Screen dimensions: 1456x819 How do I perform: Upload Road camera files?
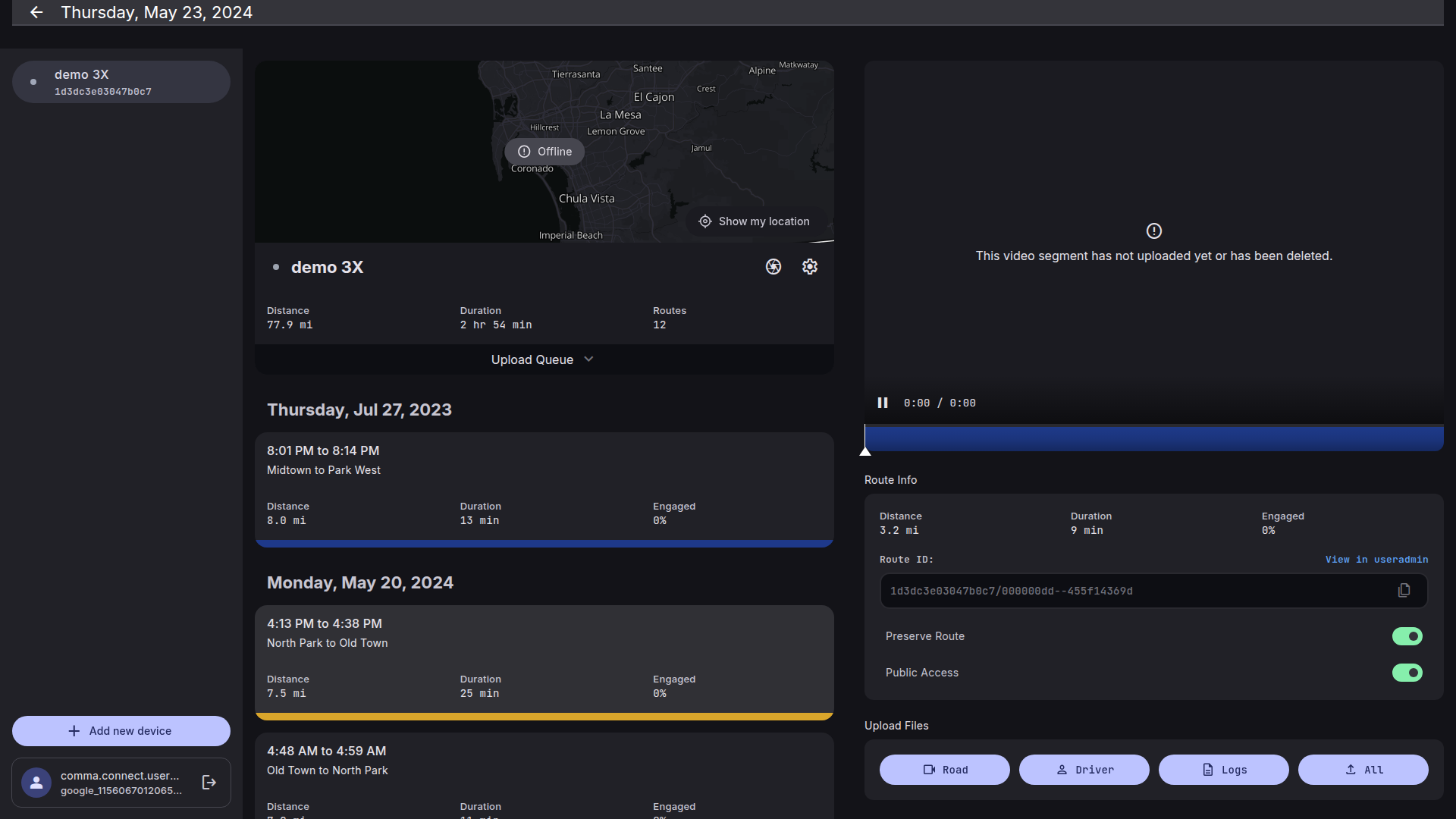[x=944, y=770]
